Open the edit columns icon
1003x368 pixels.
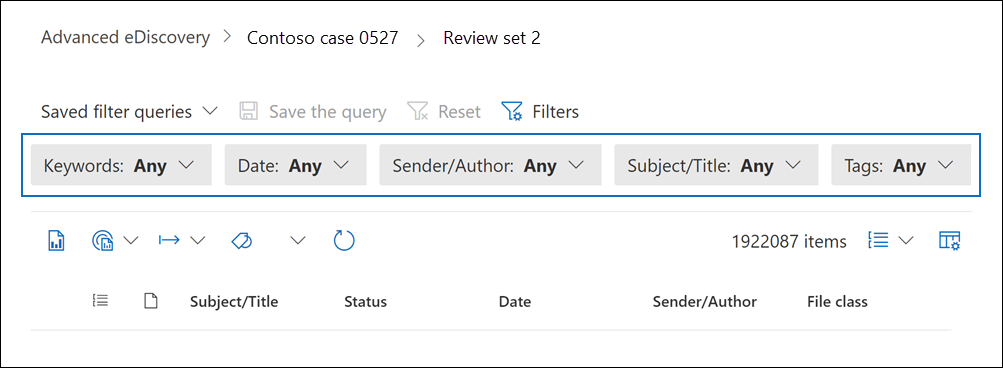[x=950, y=241]
